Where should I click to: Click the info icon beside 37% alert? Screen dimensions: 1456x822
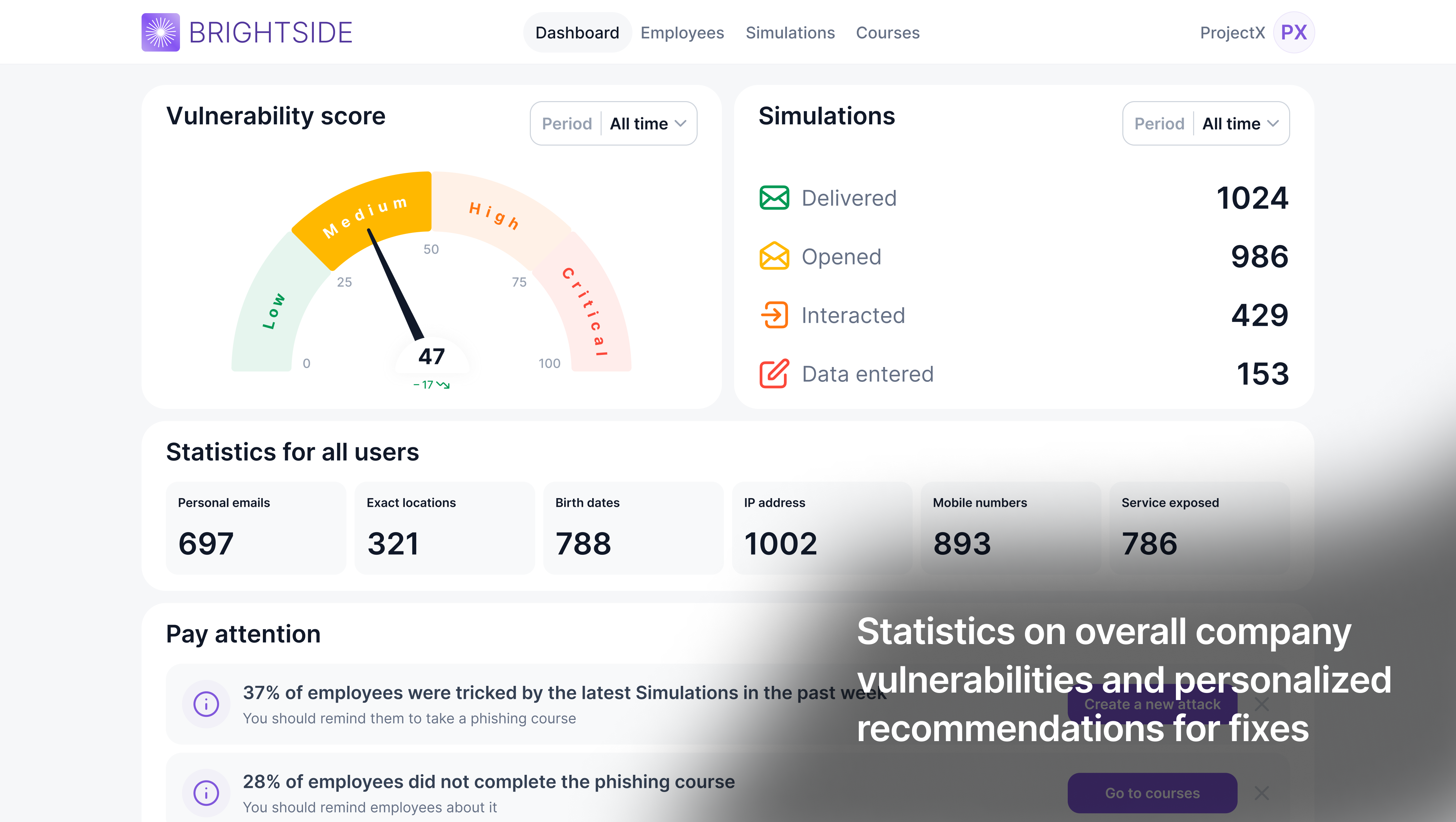pyautogui.click(x=206, y=704)
